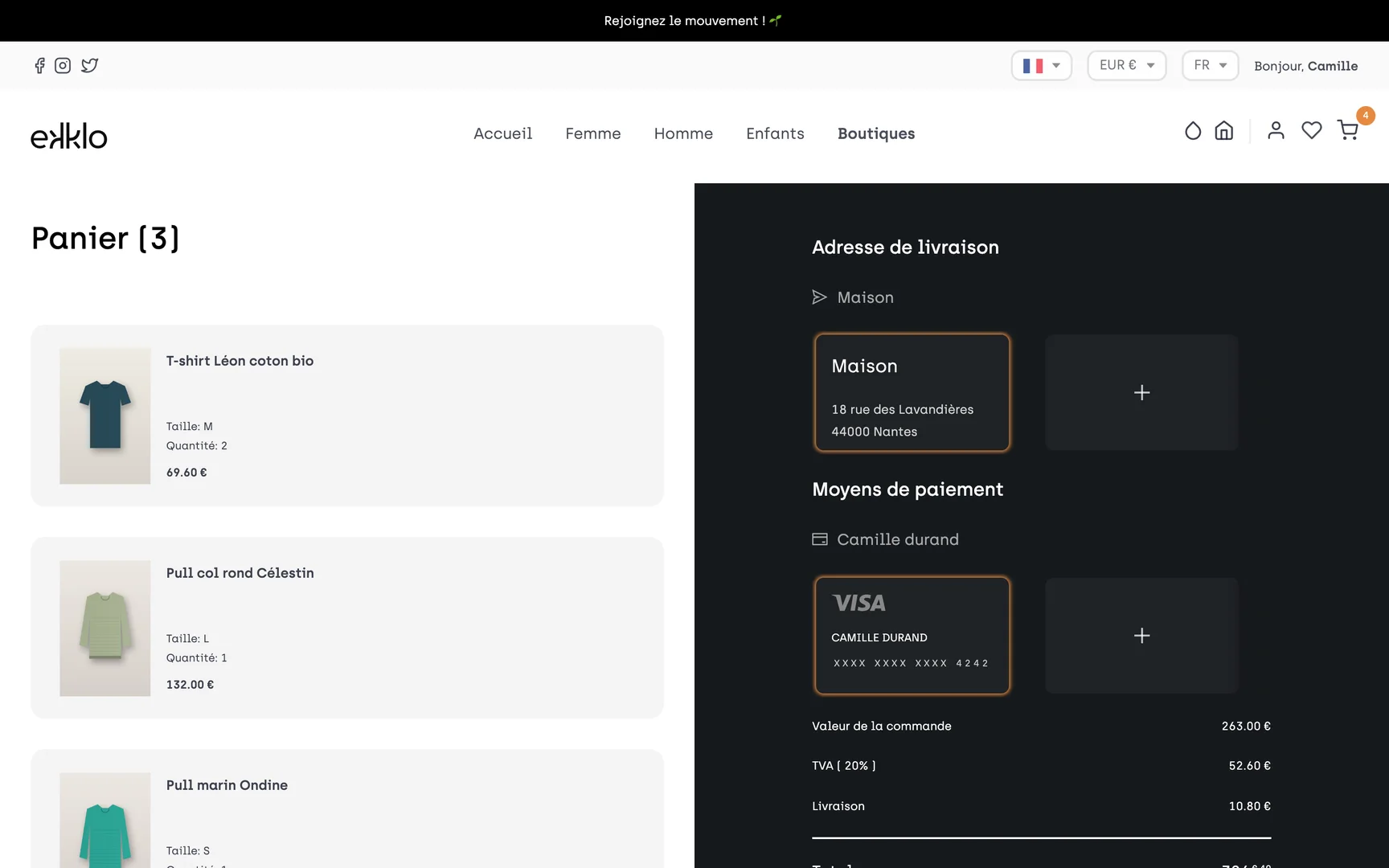Go to the ekklo logo homepage

69,136
